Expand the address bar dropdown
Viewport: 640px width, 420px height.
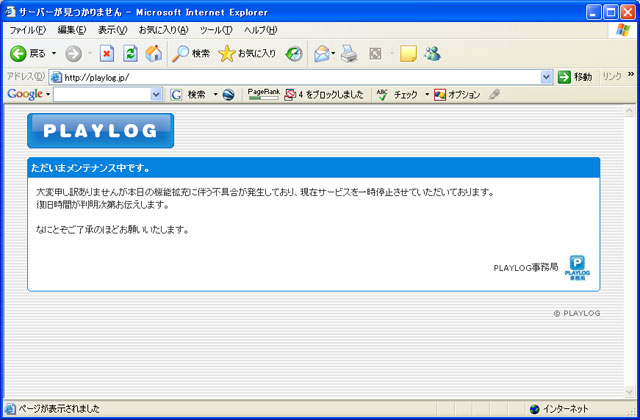[546, 77]
